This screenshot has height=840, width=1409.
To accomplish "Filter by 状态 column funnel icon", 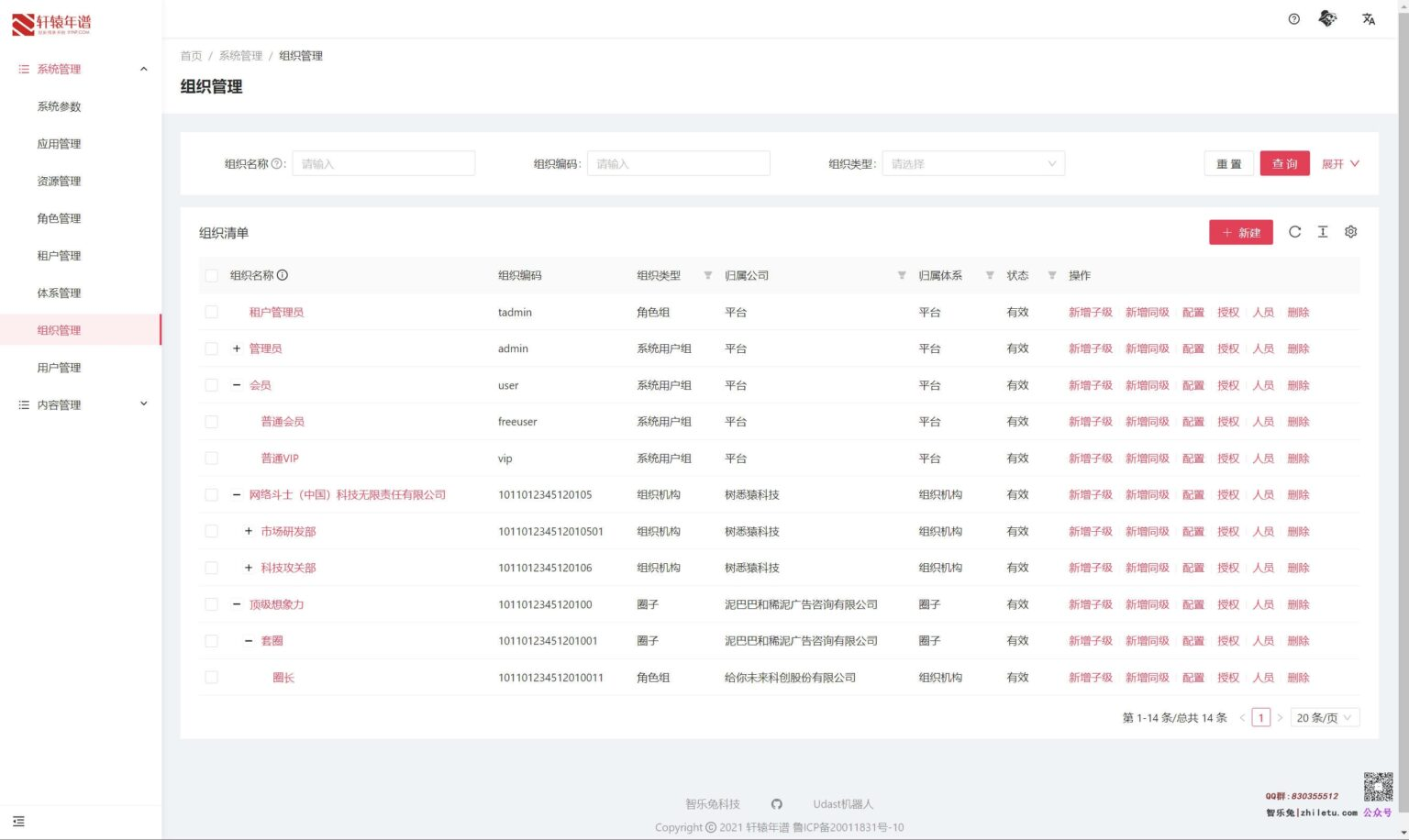I will coord(1051,275).
